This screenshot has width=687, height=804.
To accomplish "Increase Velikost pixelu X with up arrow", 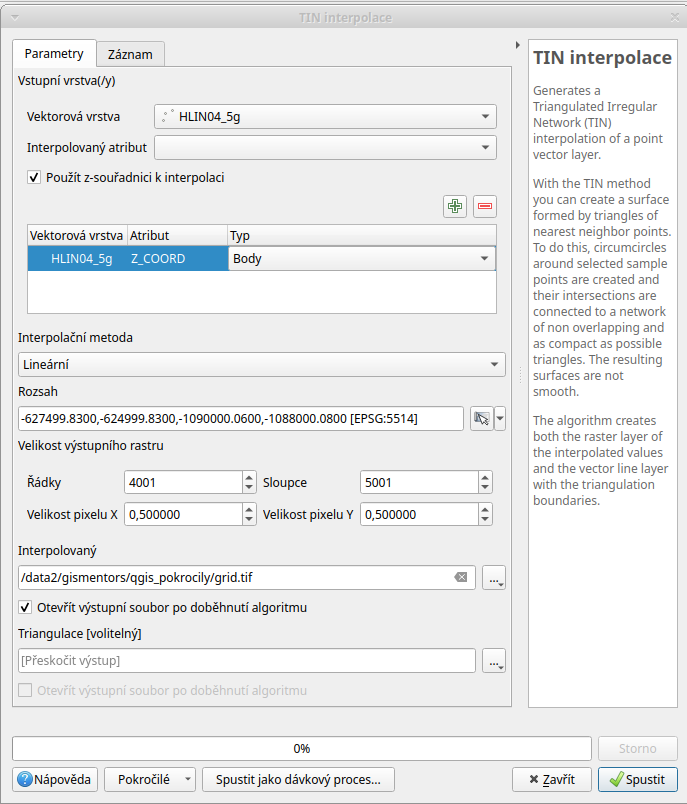I will [249, 509].
